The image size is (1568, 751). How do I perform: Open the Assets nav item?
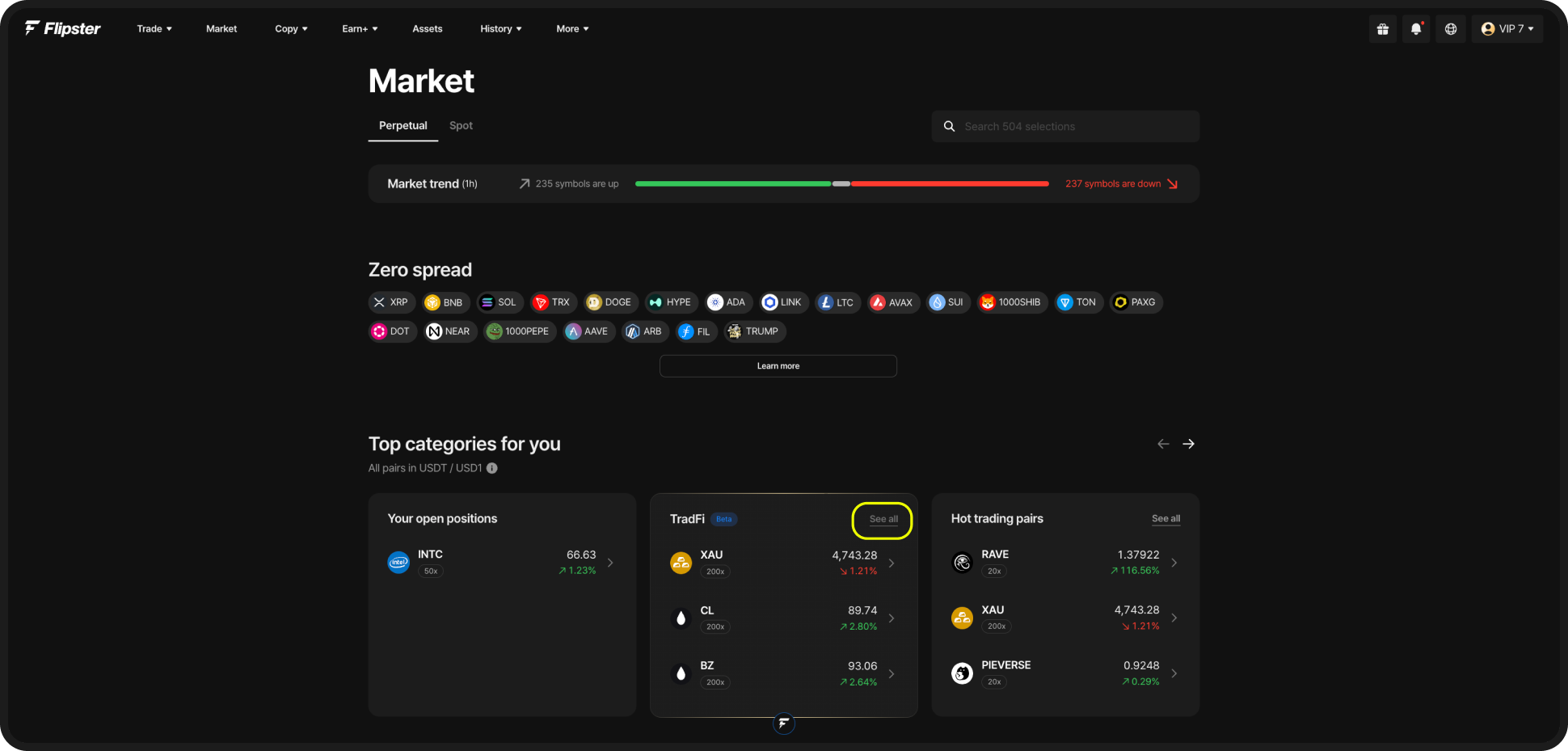pyautogui.click(x=428, y=29)
